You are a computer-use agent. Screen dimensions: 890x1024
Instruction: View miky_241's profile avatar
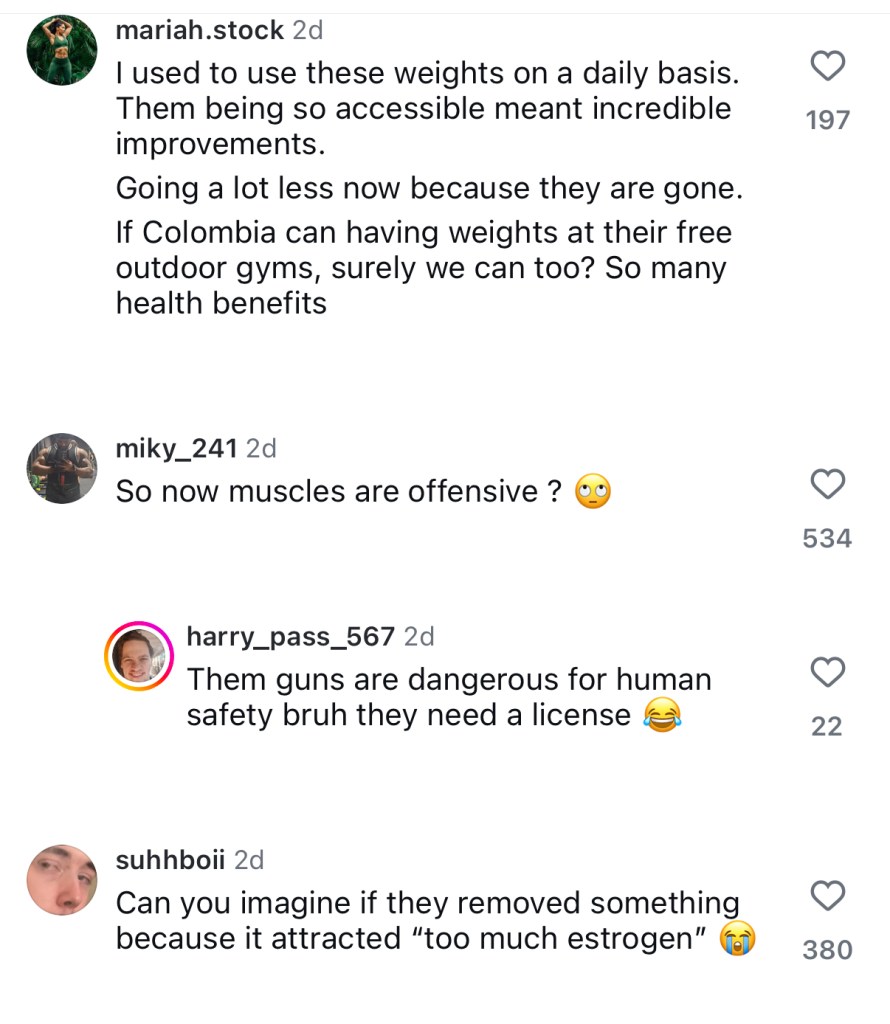point(61,468)
